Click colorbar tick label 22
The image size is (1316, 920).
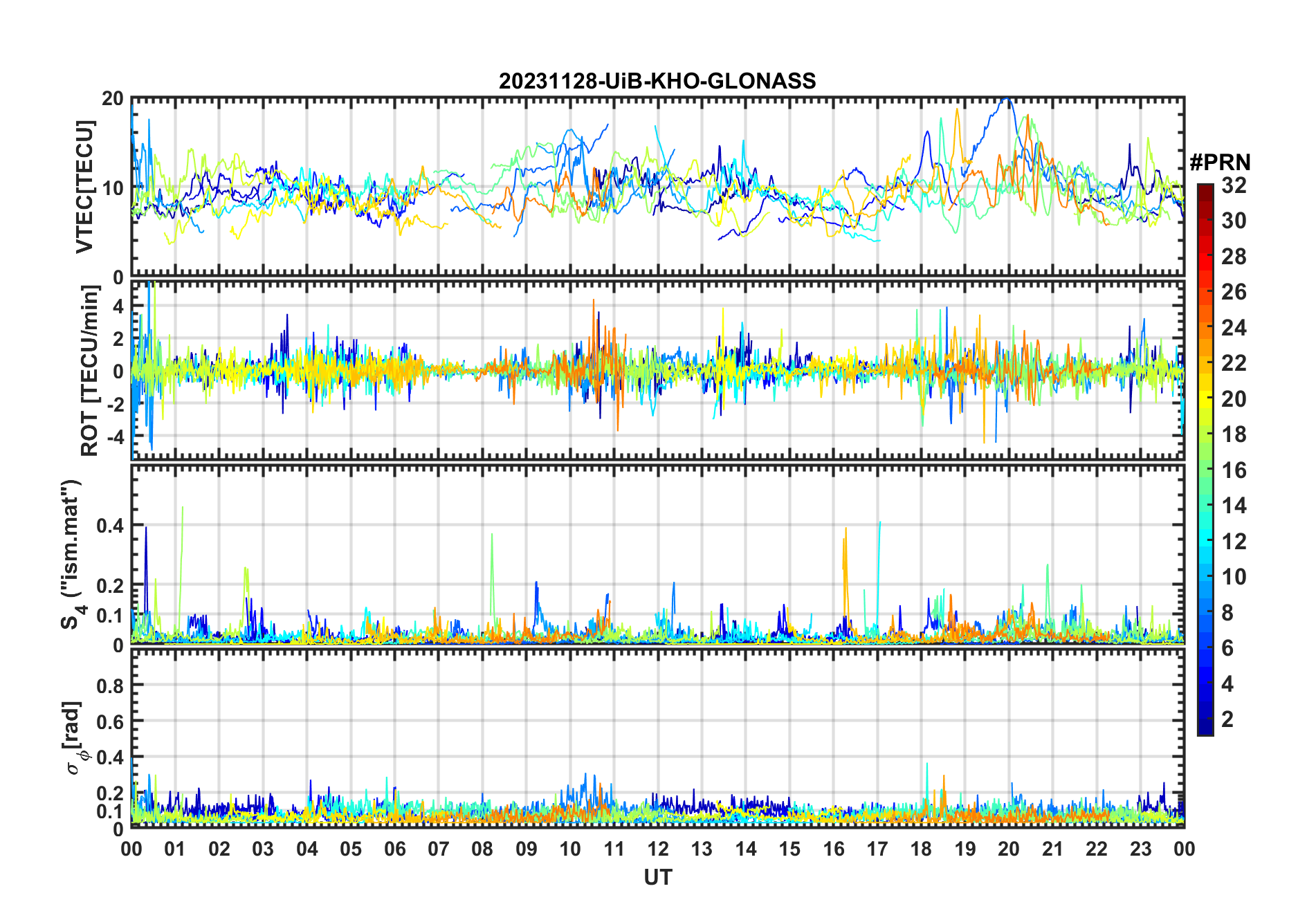1234,362
